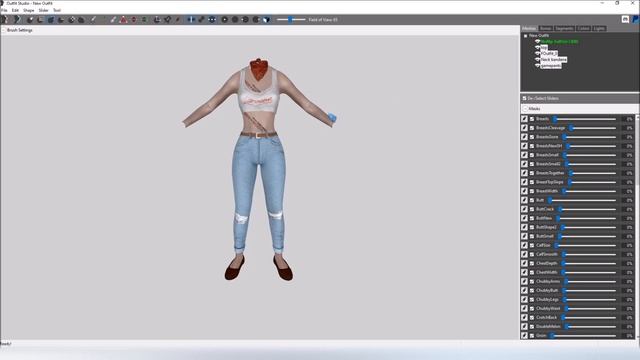The width and height of the screenshot is (640, 360).
Task: Toggle the De-/Select Sliders checkbox
Action: click(x=524, y=98)
